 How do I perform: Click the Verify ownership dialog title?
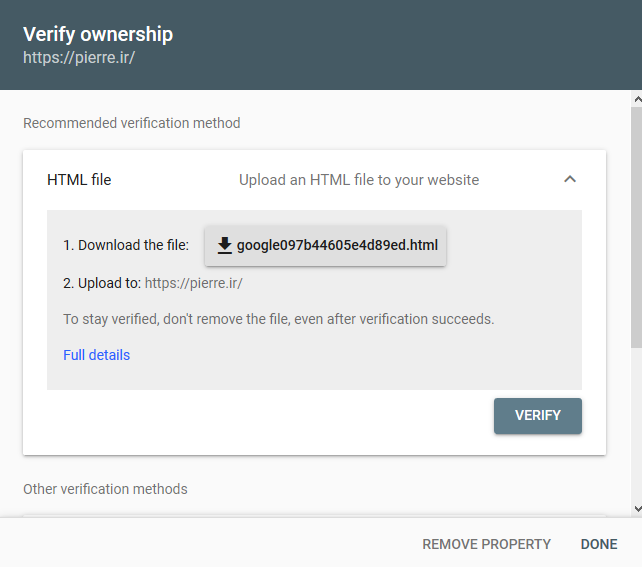98,34
